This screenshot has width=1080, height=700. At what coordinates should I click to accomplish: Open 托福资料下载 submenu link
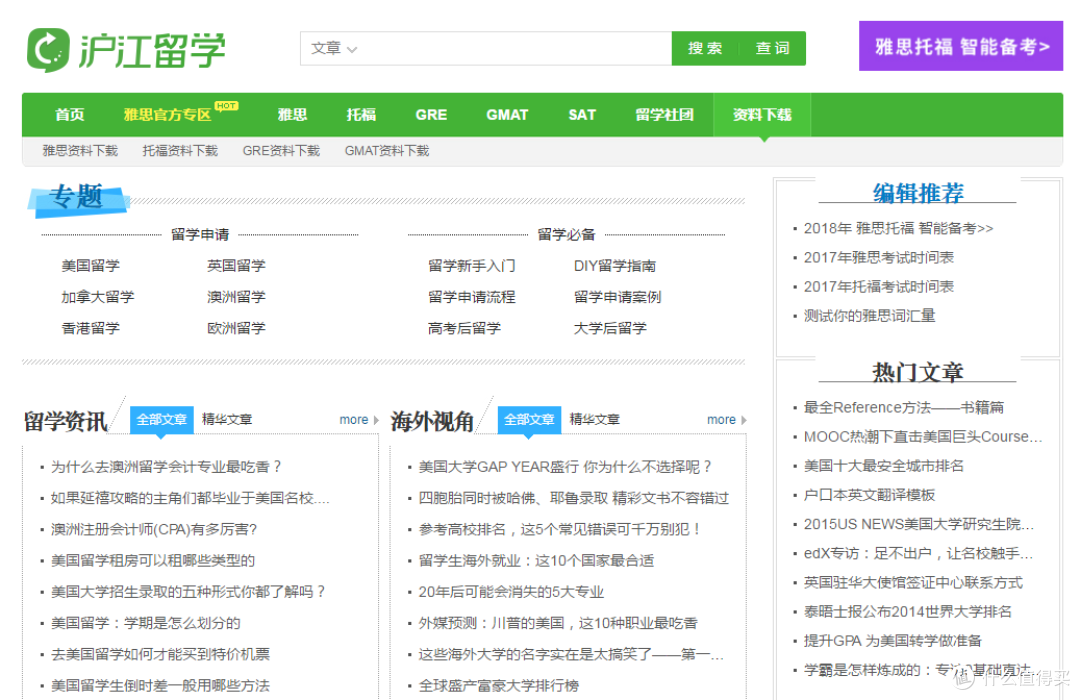(x=180, y=151)
